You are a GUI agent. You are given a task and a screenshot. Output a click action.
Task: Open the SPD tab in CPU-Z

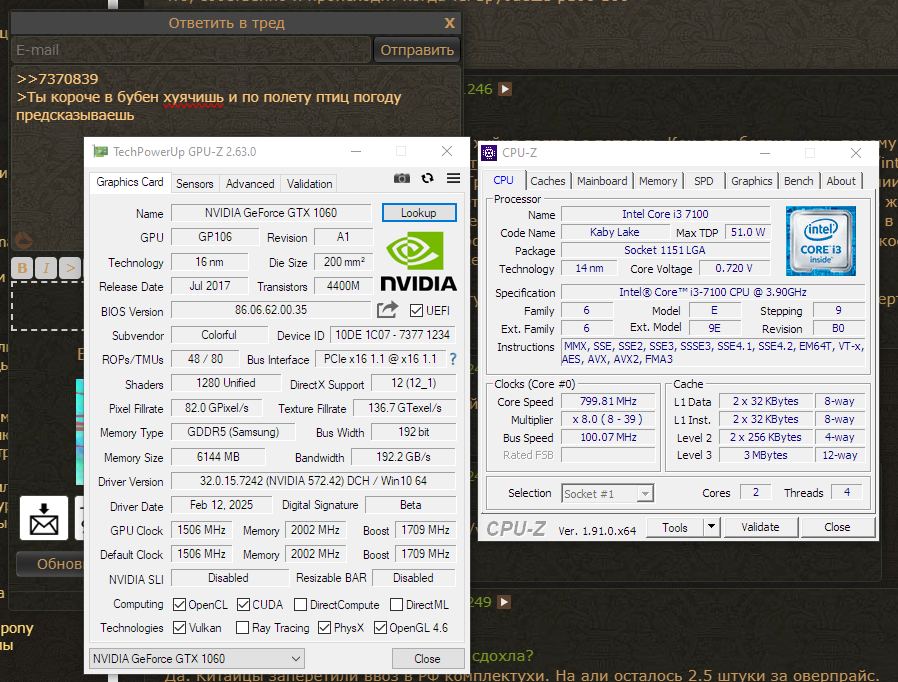pyautogui.click(x=704, y=181)
